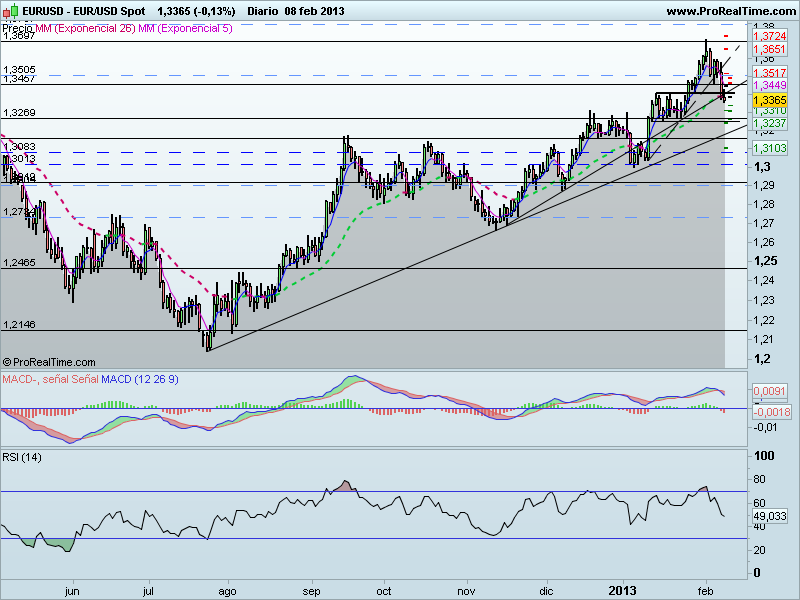Click the 1,2465 horizontal level label
Viewport: 800px width, 600px height.
click(x=19, y=263)
